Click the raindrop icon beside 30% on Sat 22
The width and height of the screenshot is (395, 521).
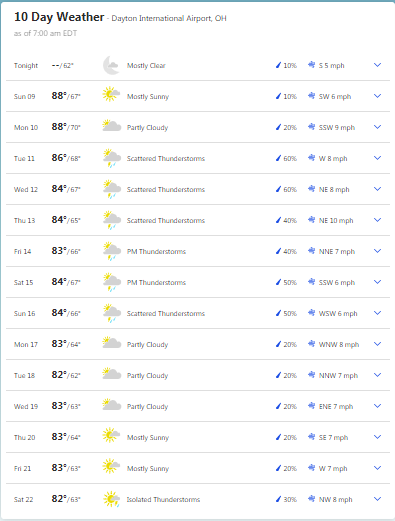pos(278,499)
